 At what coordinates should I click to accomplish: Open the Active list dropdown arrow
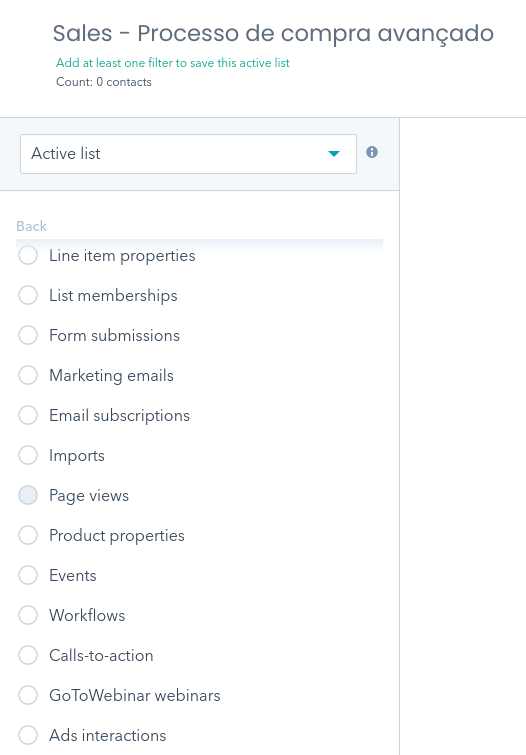334,154
